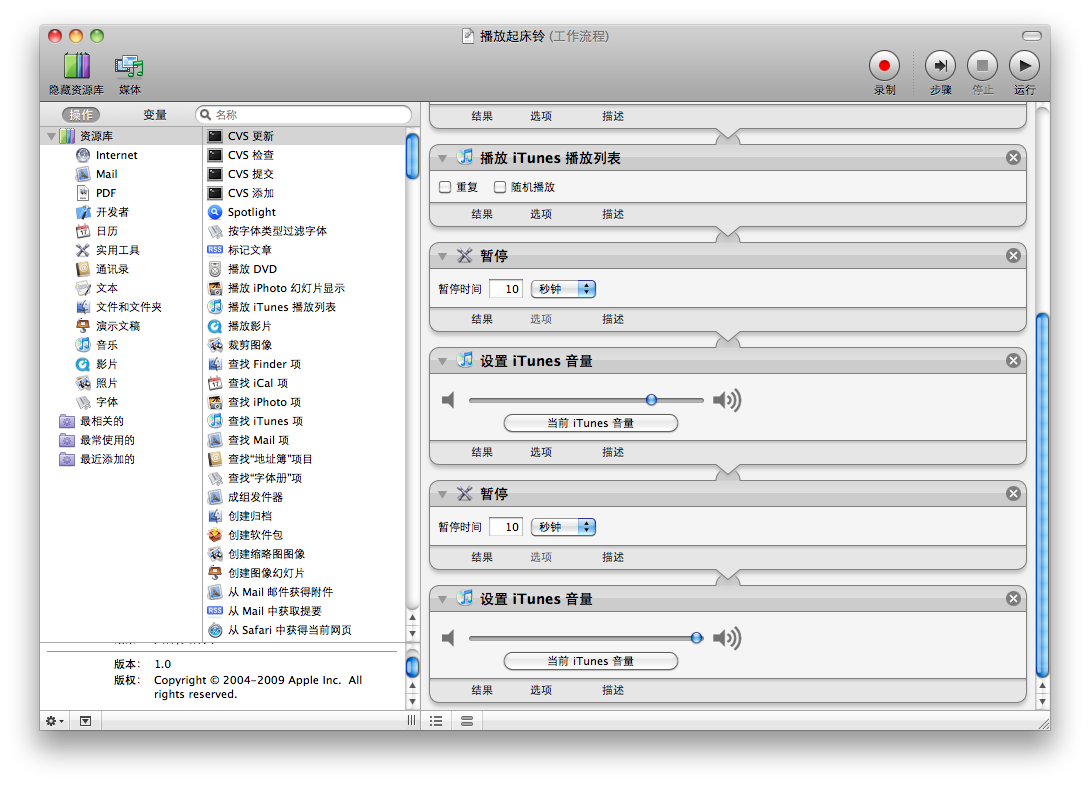
Task: Switch to the 操作 actions tab
Action: [x=81, y=115]
